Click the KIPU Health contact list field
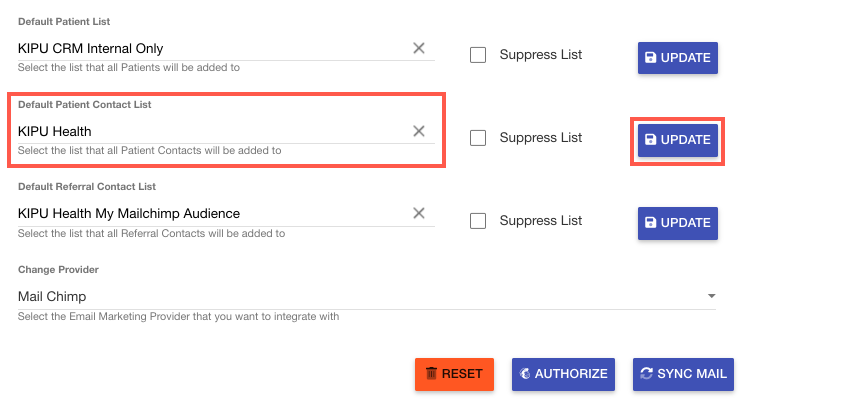Viewport: 844px width, 402px height. pos(210,131)
